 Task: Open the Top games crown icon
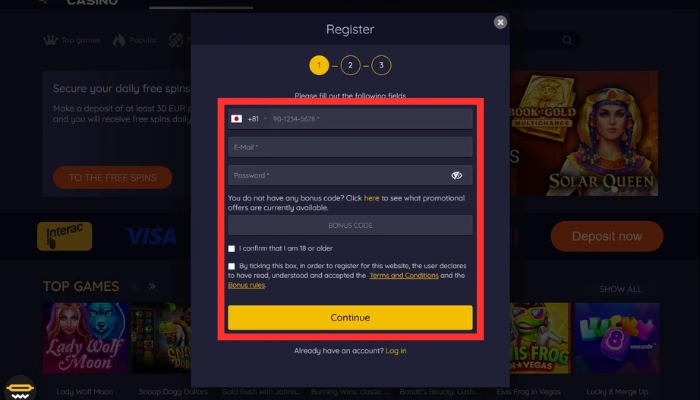coord(50,40)
